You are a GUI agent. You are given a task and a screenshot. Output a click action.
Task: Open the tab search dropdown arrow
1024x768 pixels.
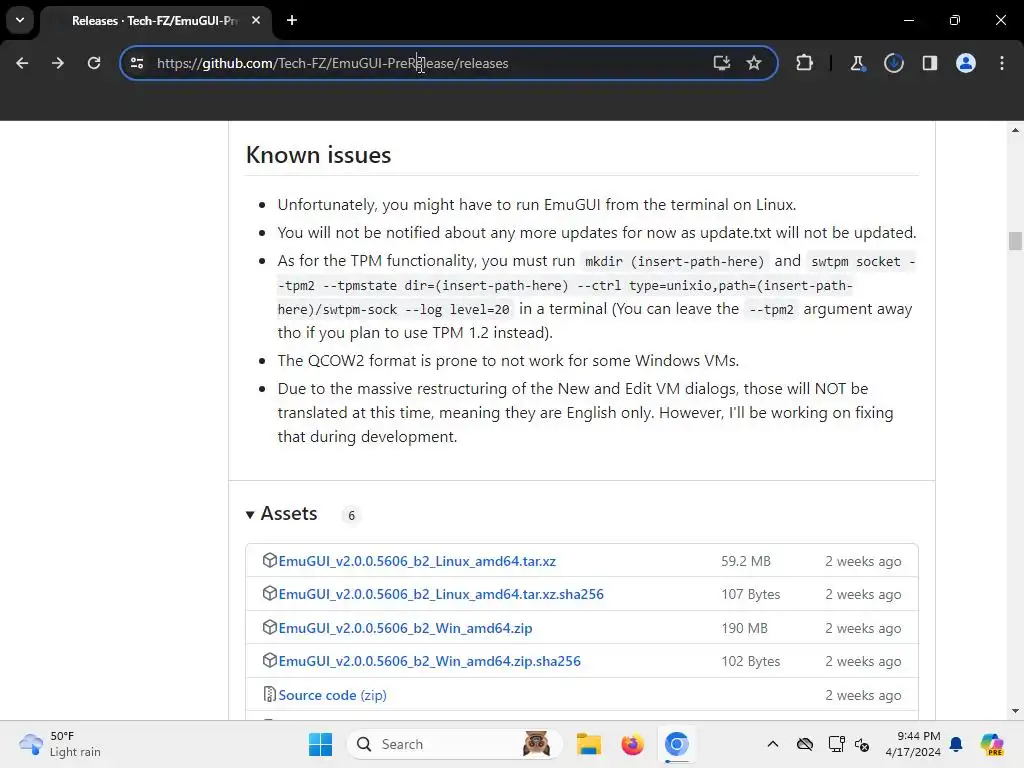20,20
